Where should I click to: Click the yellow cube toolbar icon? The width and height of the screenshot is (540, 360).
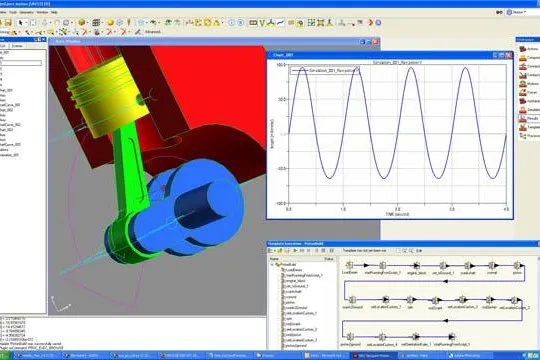[82, 23]
